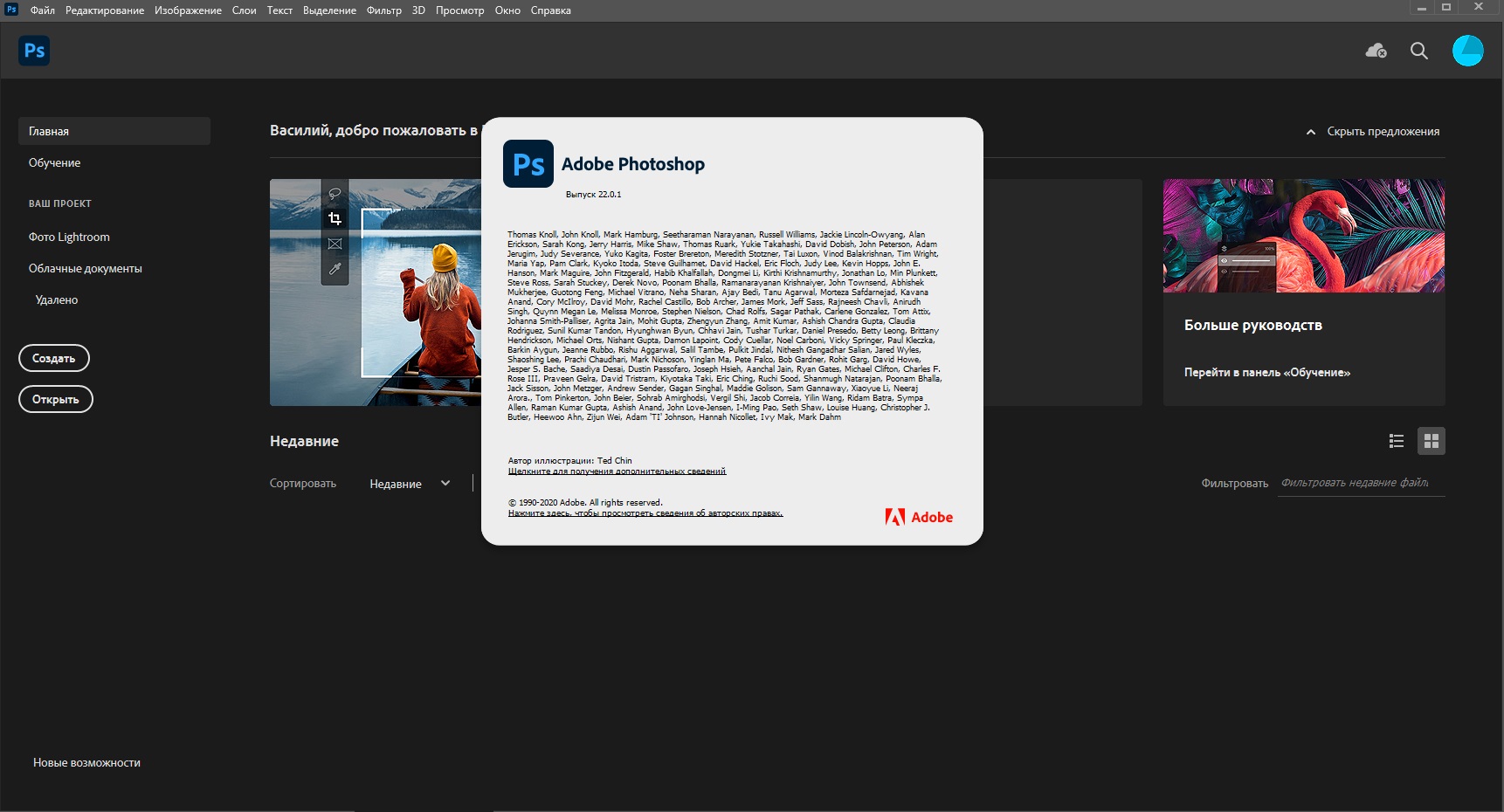Viewport: 1504px width, 812px height.
Task: Open the search magnifier icon
Action: point(1419,51)
